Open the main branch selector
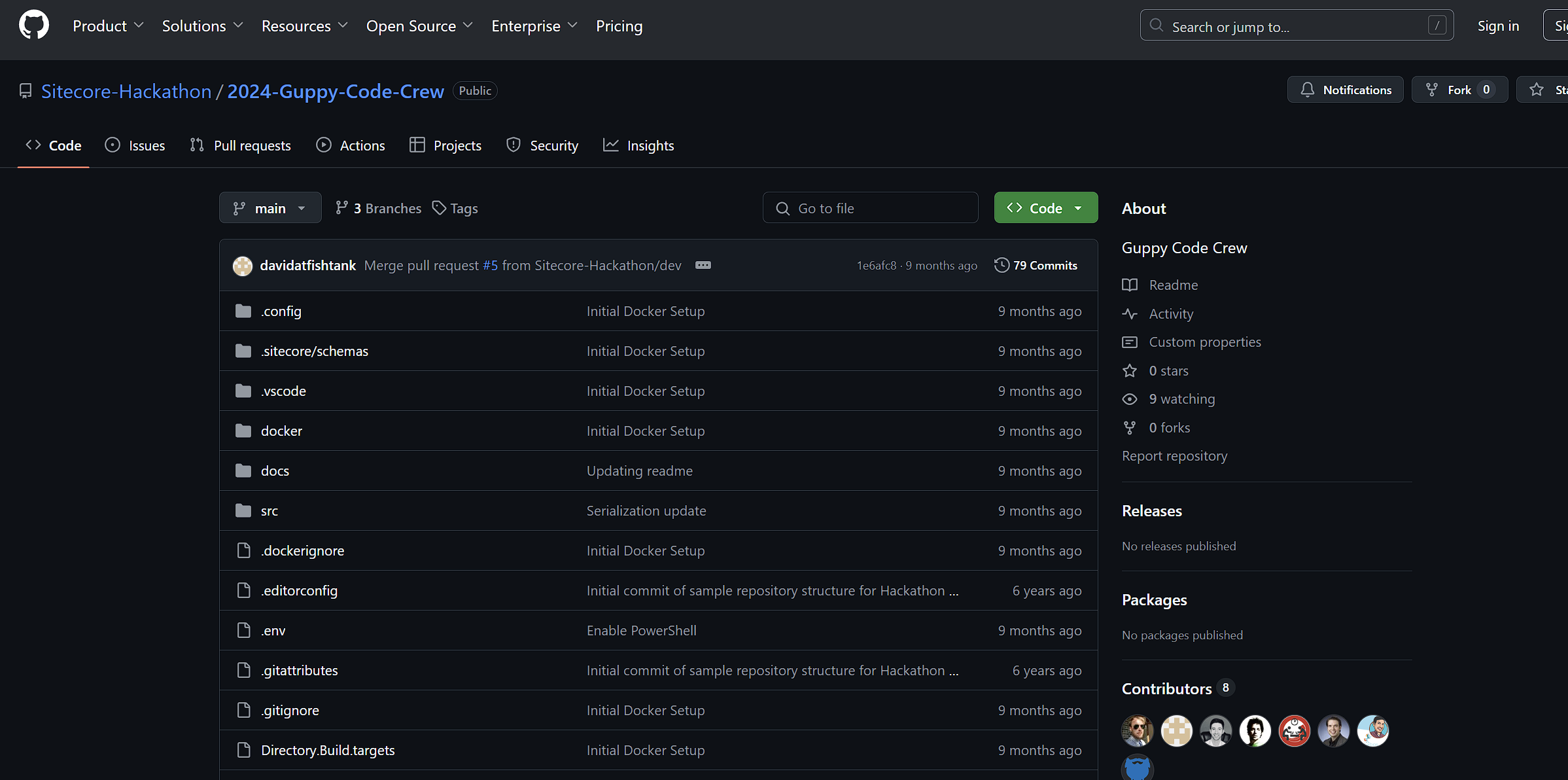Screen dimensions: 1568x780 (270, 208)
